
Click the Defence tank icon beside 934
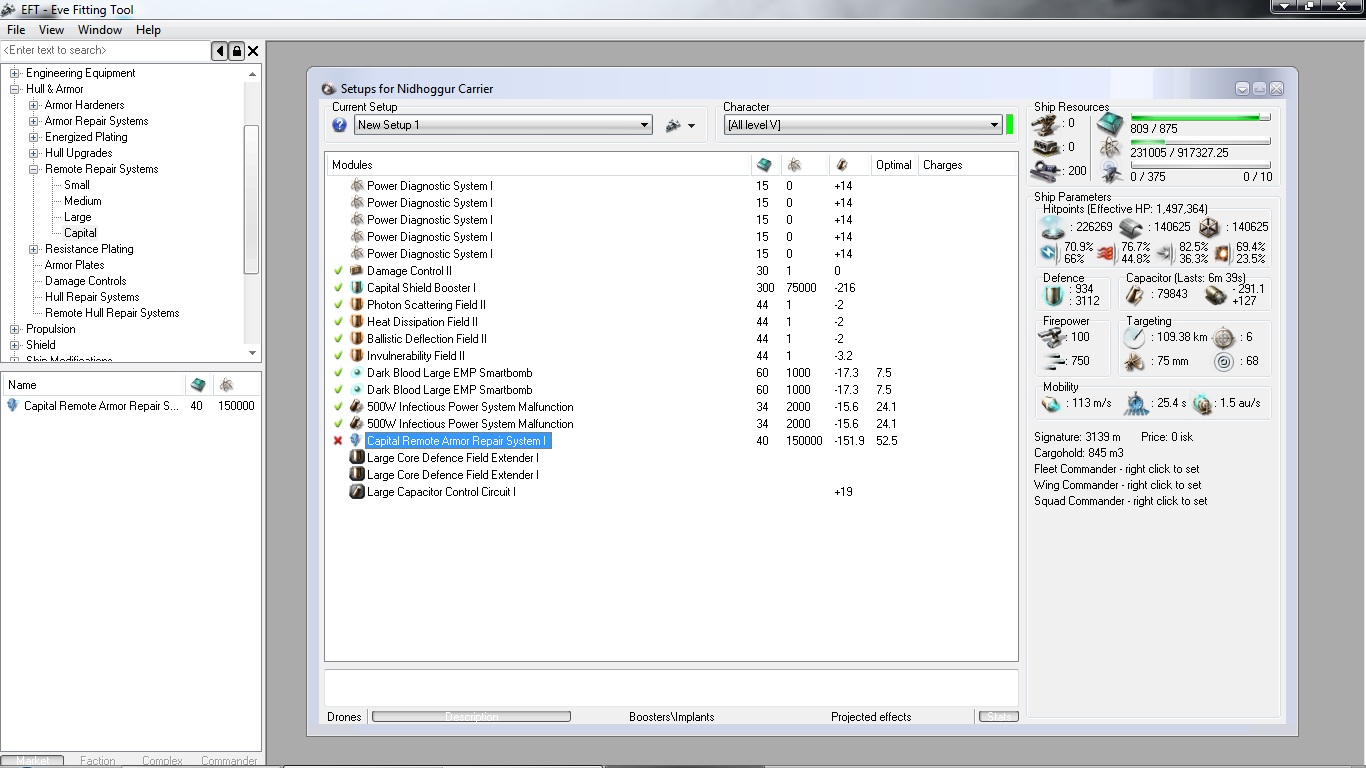1053,295
